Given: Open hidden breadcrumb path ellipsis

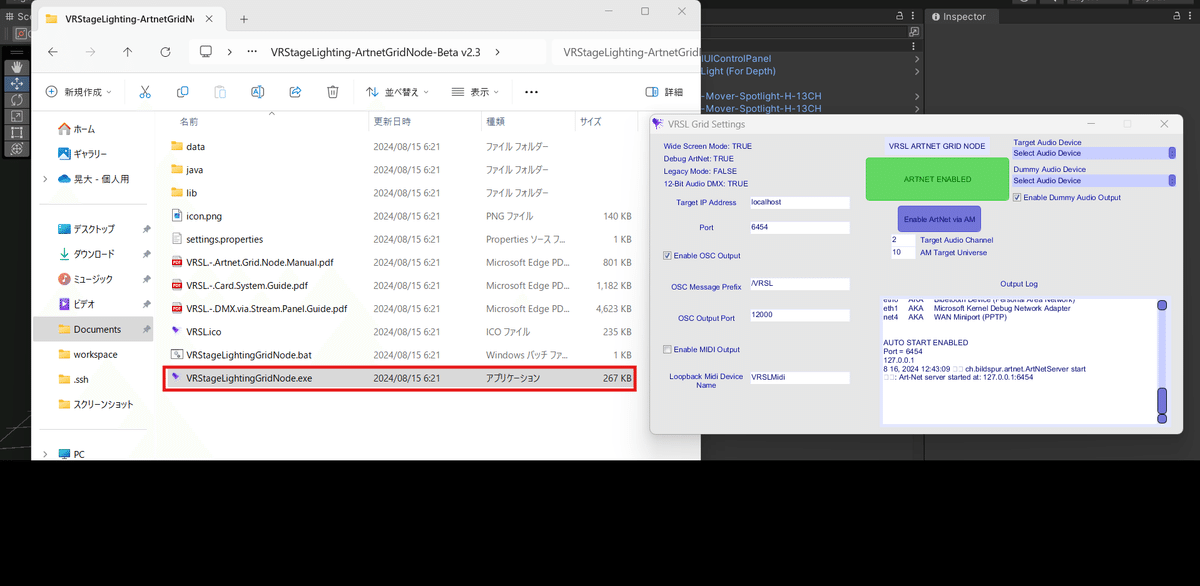Looking at the screenshot, I should click(252, 52).
